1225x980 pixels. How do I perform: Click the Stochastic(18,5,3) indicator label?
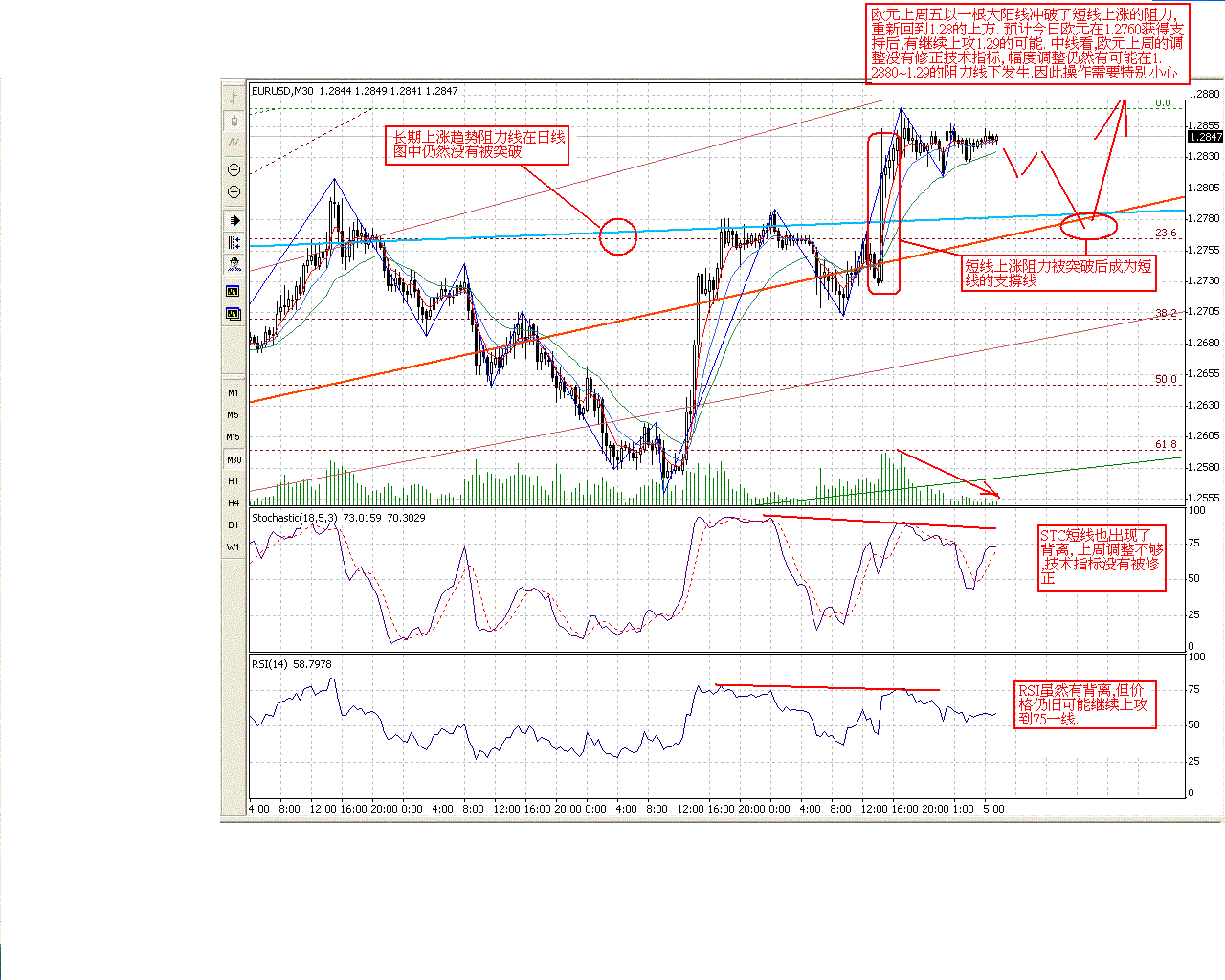295,518
